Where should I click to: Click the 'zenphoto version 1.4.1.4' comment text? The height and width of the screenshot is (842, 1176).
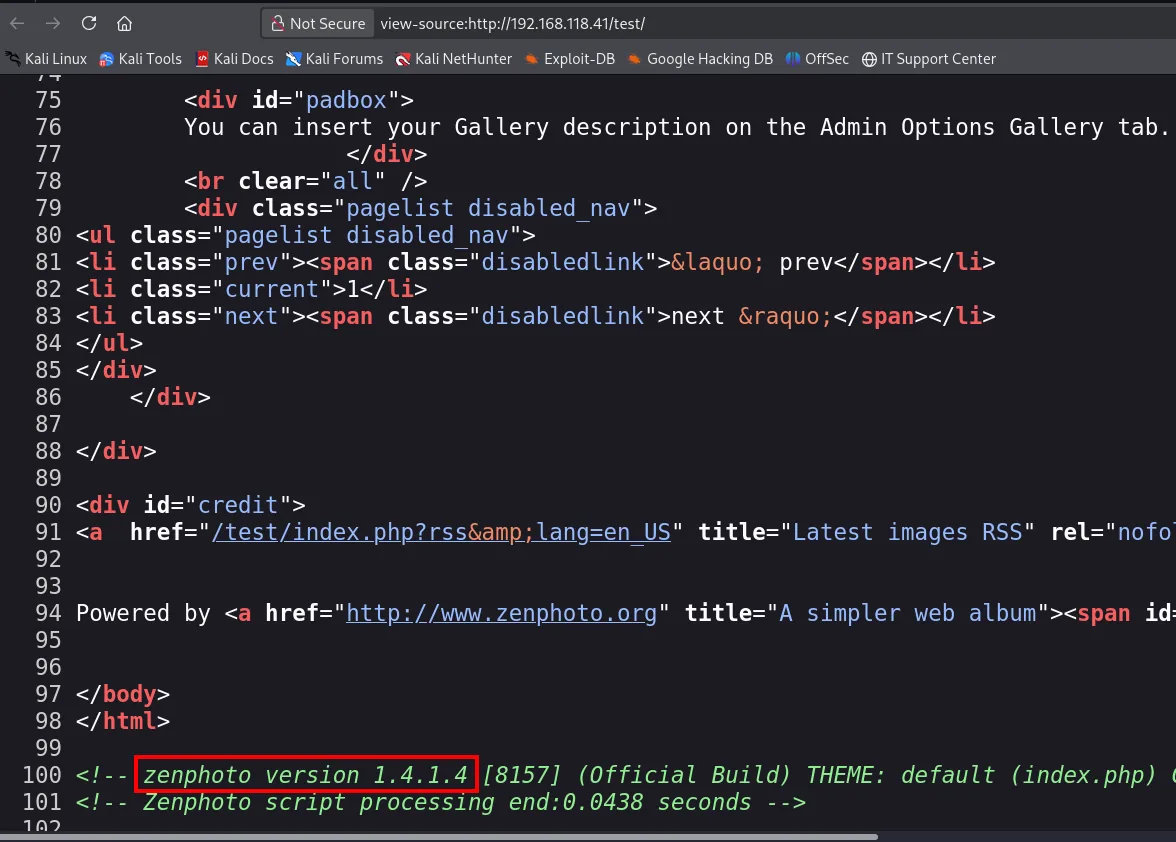tap(305, 775)
